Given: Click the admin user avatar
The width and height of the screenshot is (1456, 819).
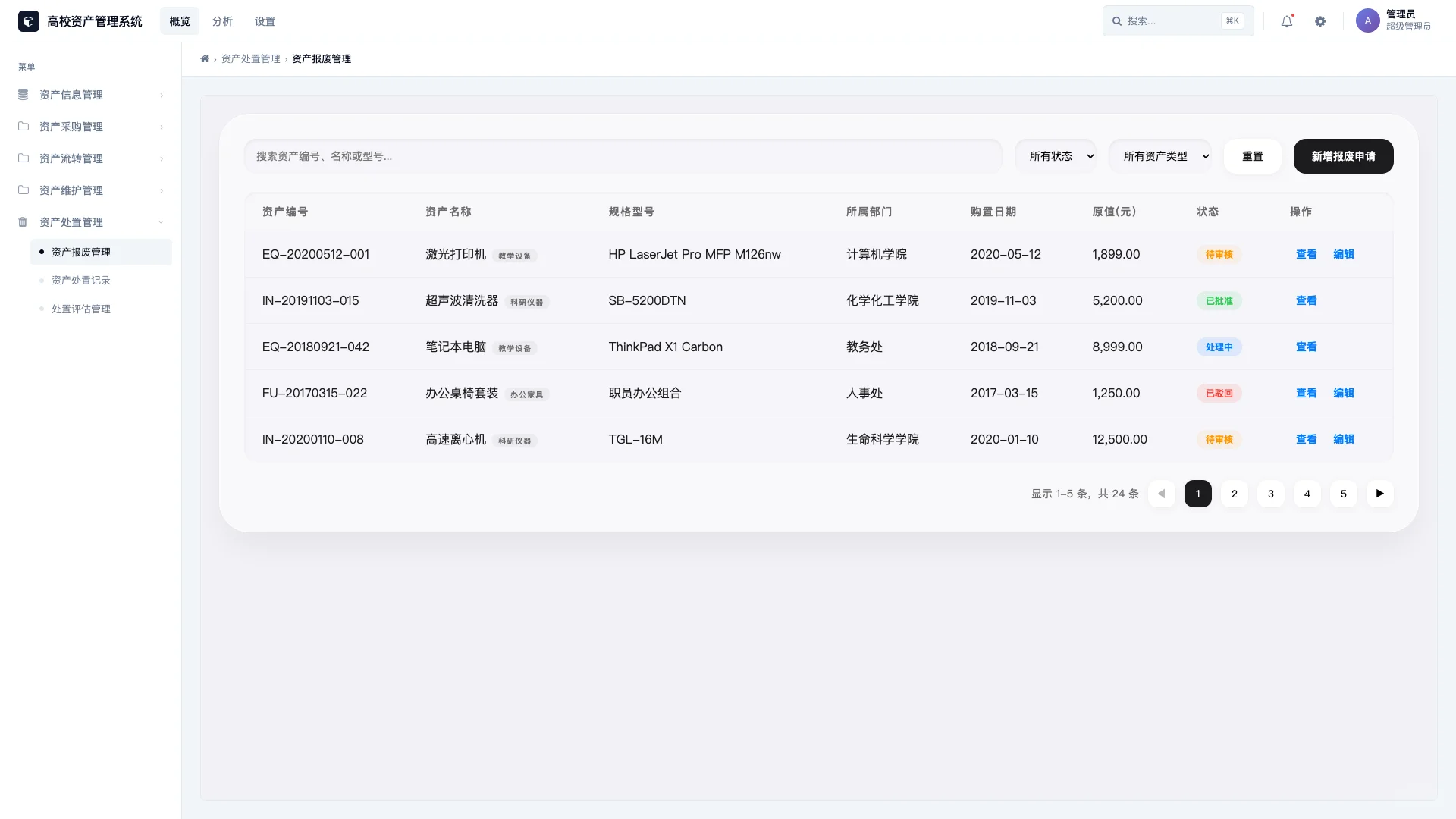Looking at the screenshot, I should [1367, 20].
